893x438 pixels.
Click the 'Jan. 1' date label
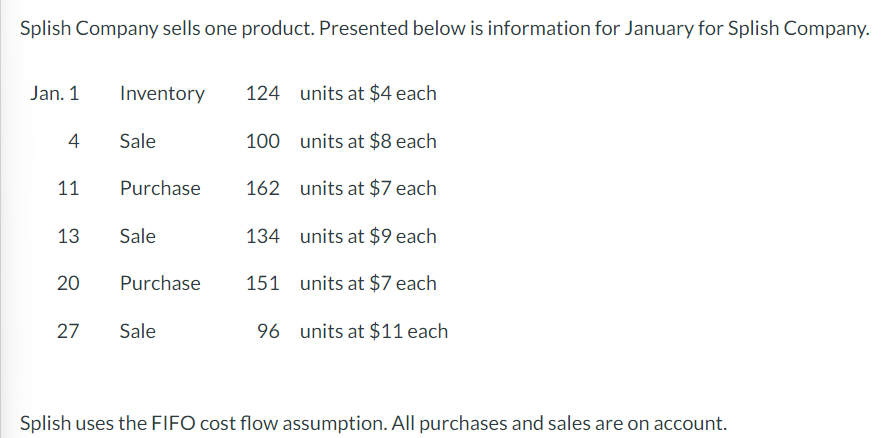(x=55, y=94)
